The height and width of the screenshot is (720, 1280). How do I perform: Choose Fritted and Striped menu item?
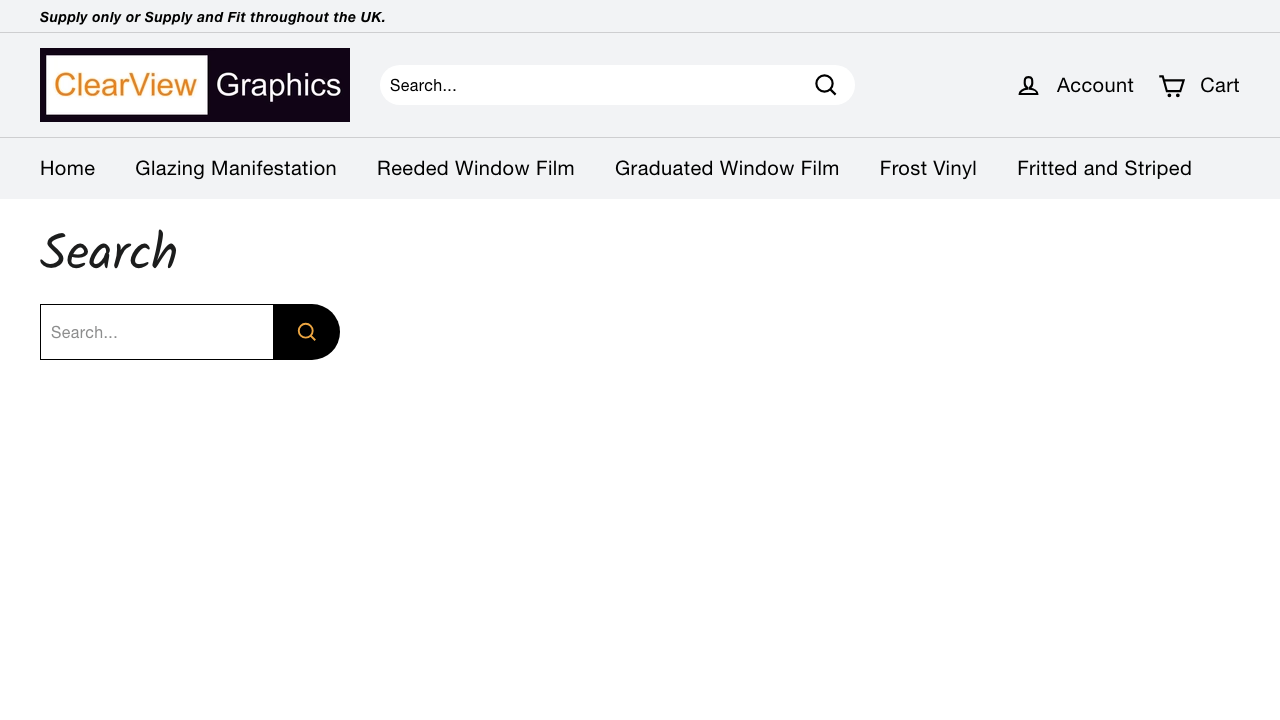[1104, 168]
